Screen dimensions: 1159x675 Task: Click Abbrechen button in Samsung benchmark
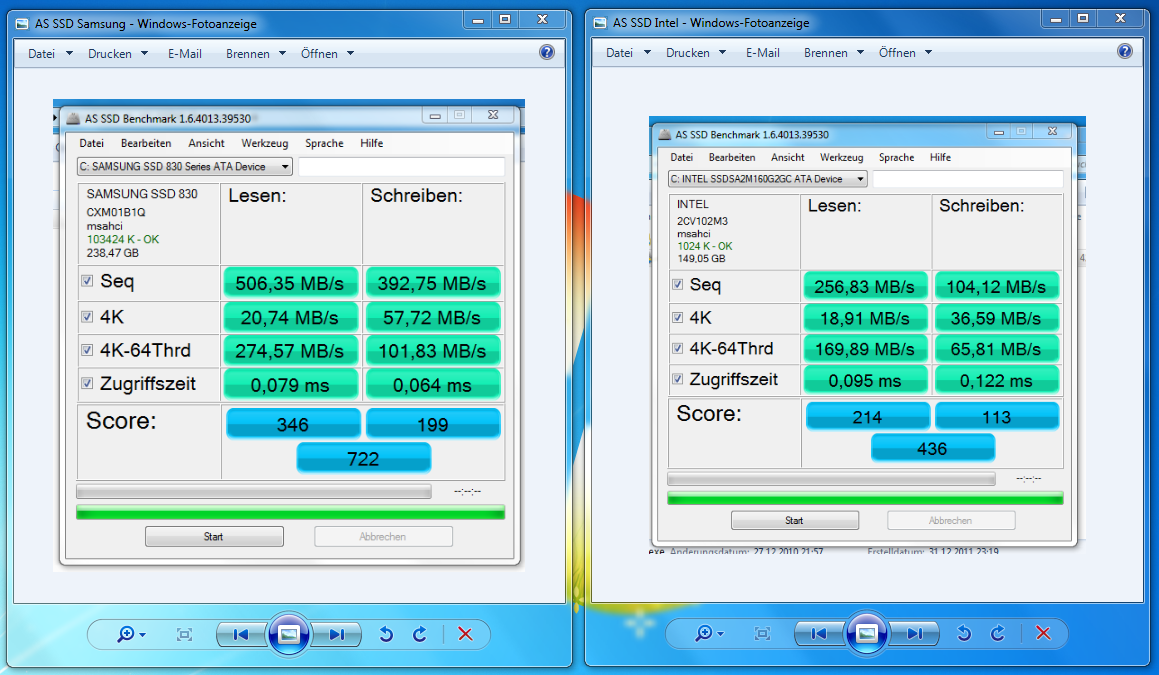383,537
